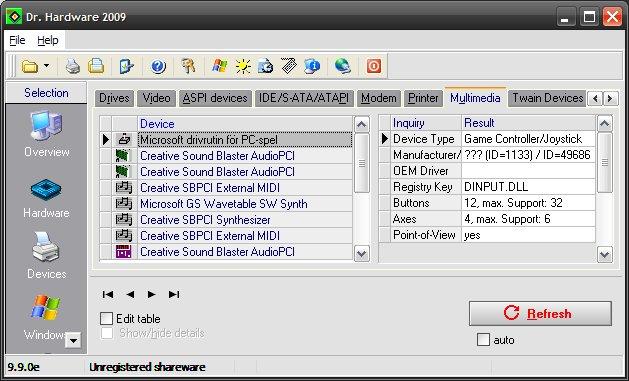Click the Inquiry column header
The image size is (629, 381).
(426, 123)
